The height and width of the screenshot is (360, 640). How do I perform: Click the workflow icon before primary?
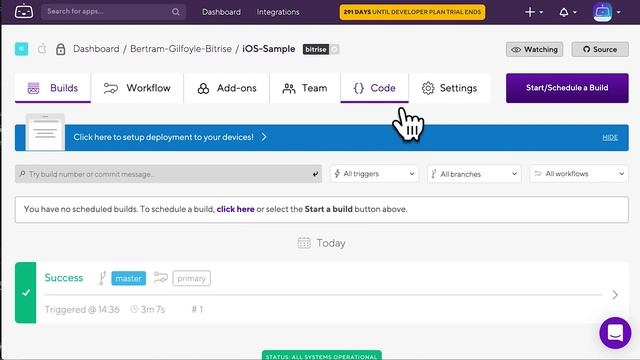pyautogui.click(x=160, y=278)
